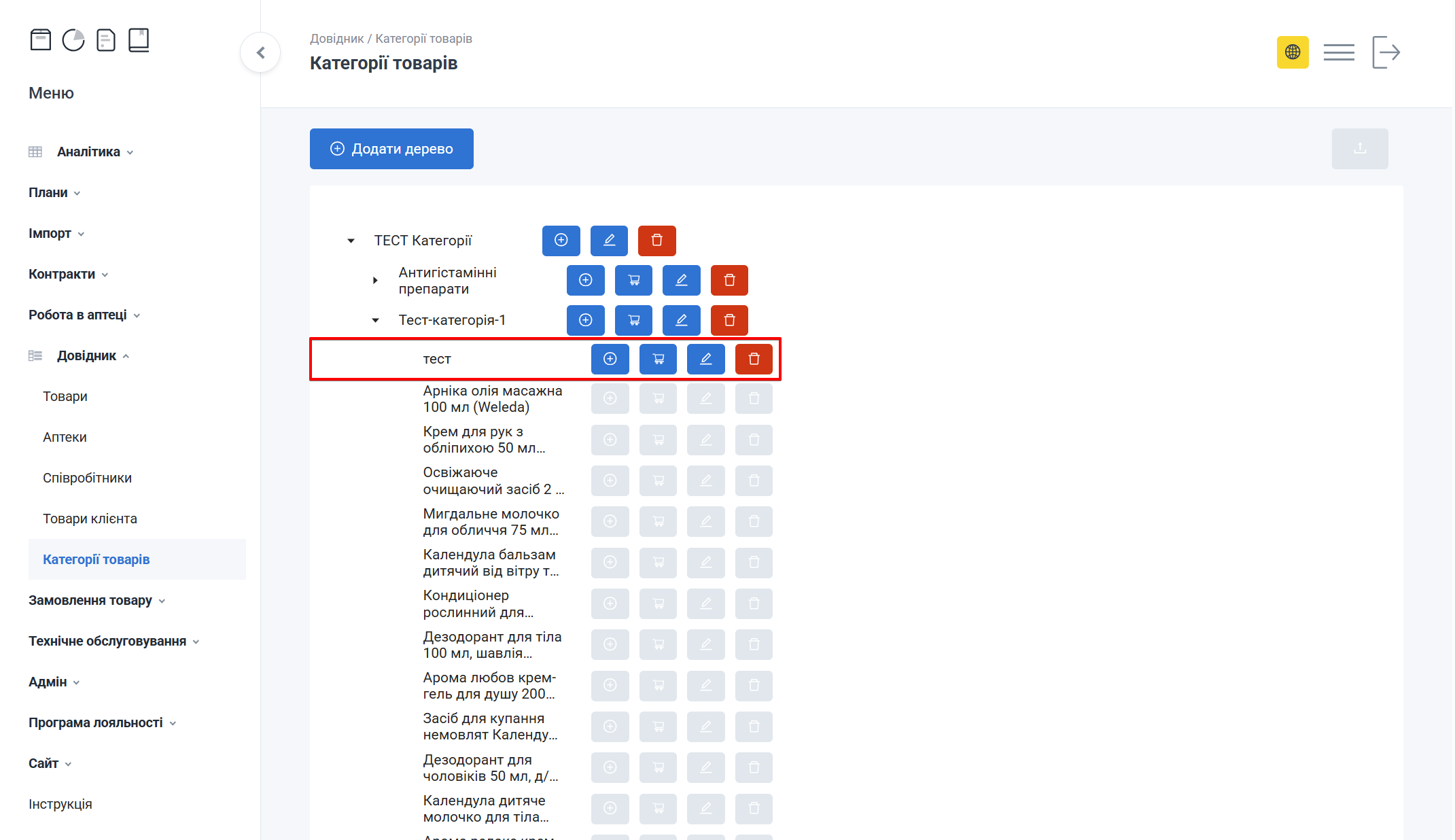Open the Співробітники menu item
1455x840 pixels.
87,478
